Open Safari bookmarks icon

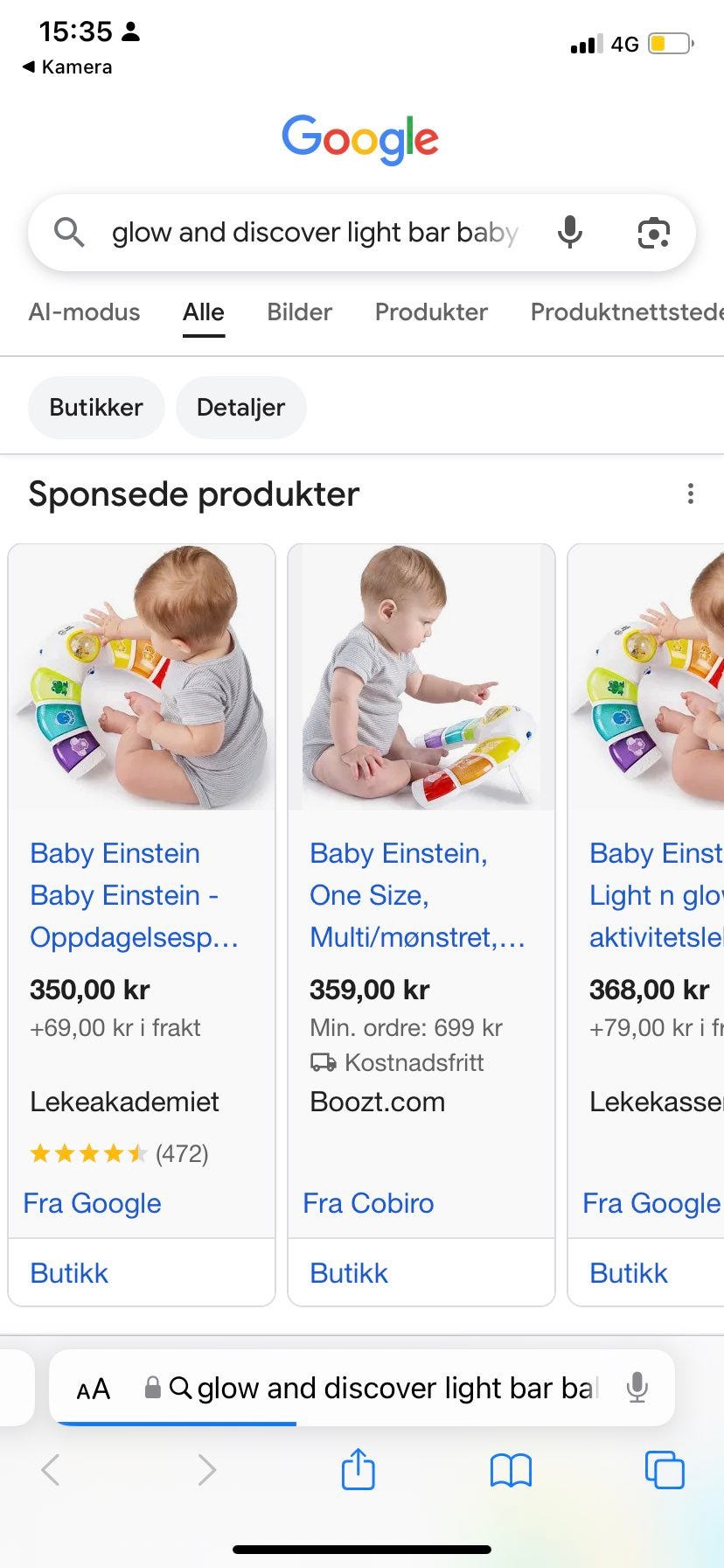click(511, 1470)
